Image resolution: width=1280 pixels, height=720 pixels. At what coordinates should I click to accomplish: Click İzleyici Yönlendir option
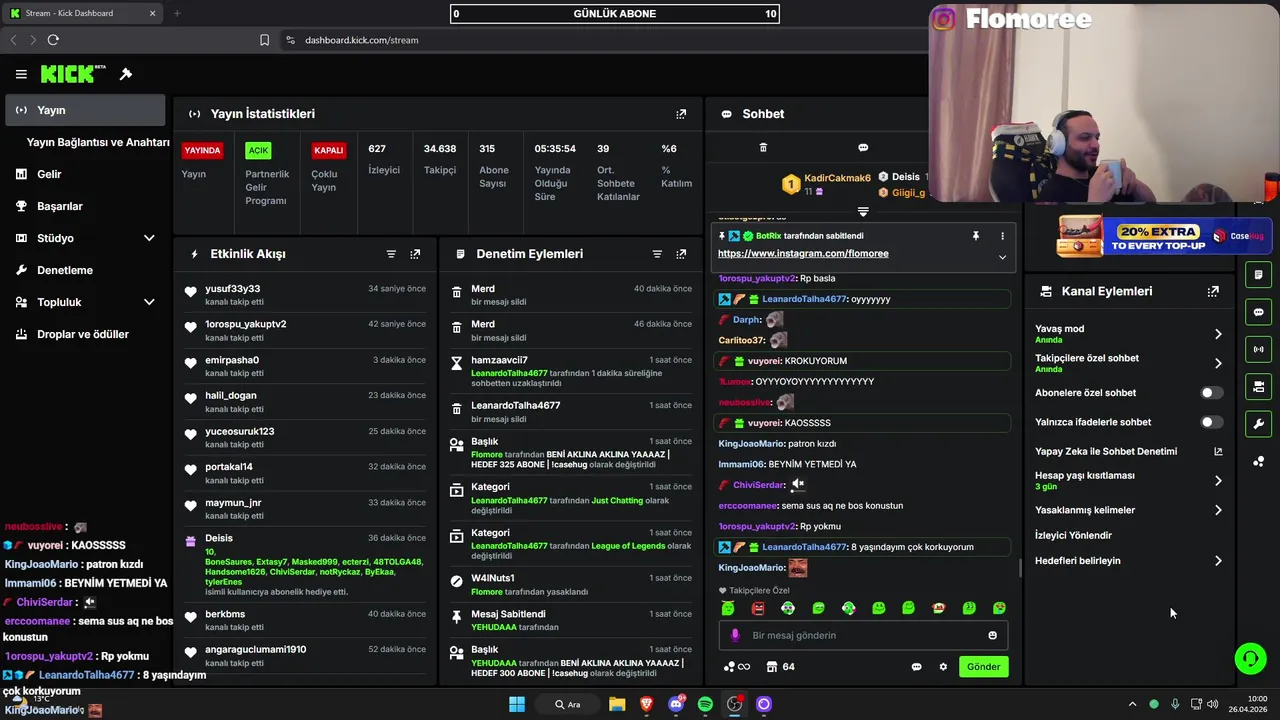pyautogui.click(x=1073, y=536)
